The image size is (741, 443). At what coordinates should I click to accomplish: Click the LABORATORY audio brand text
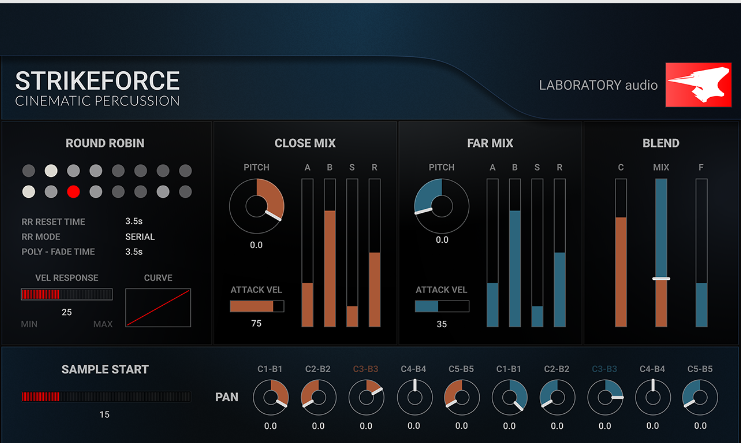tap(598, 85)
